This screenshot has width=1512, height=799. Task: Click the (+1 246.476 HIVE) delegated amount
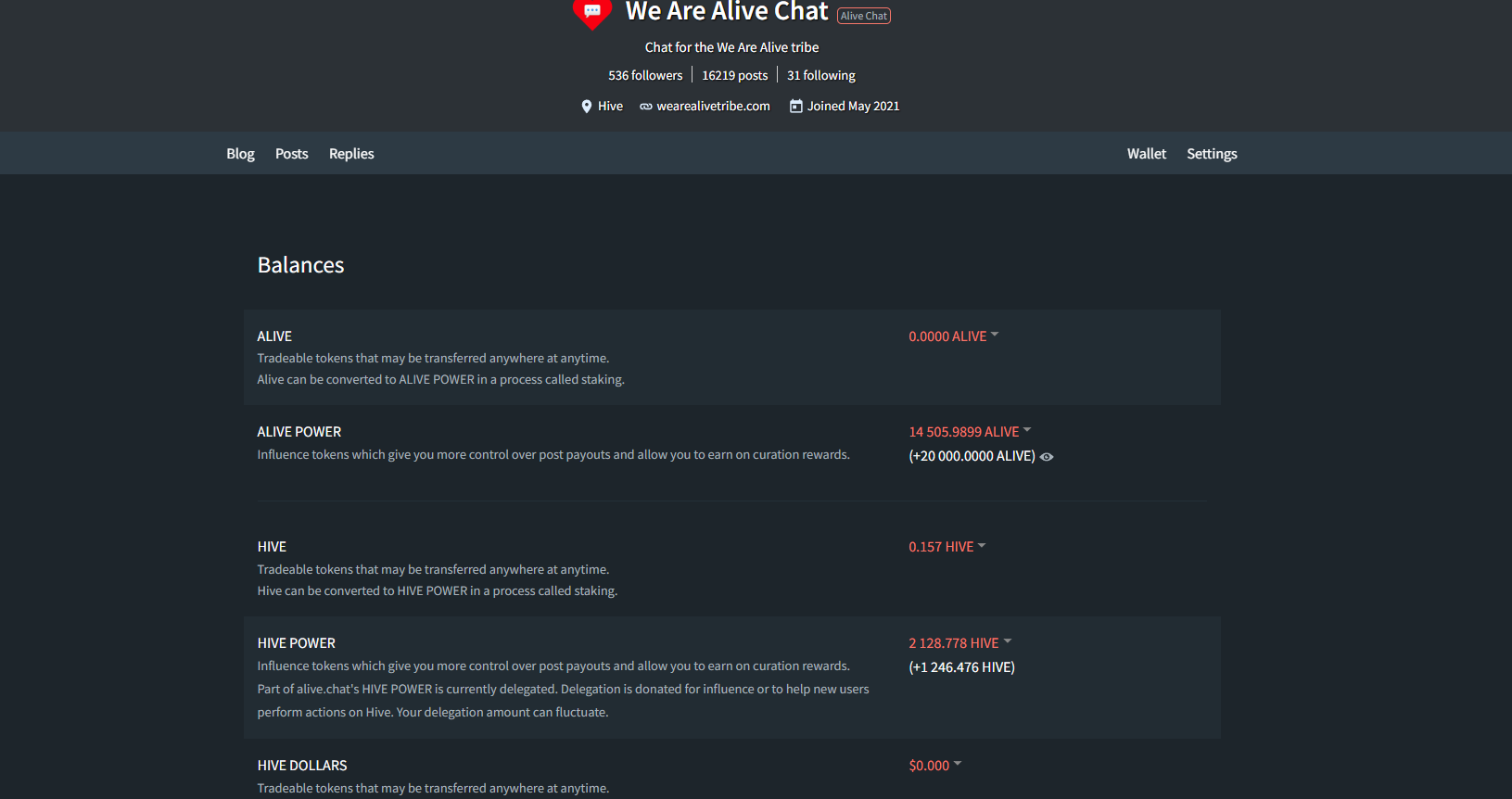(961, 667)
